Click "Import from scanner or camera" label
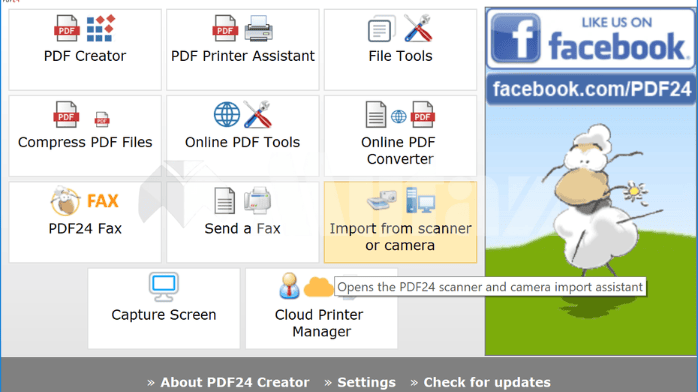The height and width of the screenshot is (392, 698). [400, 237]
